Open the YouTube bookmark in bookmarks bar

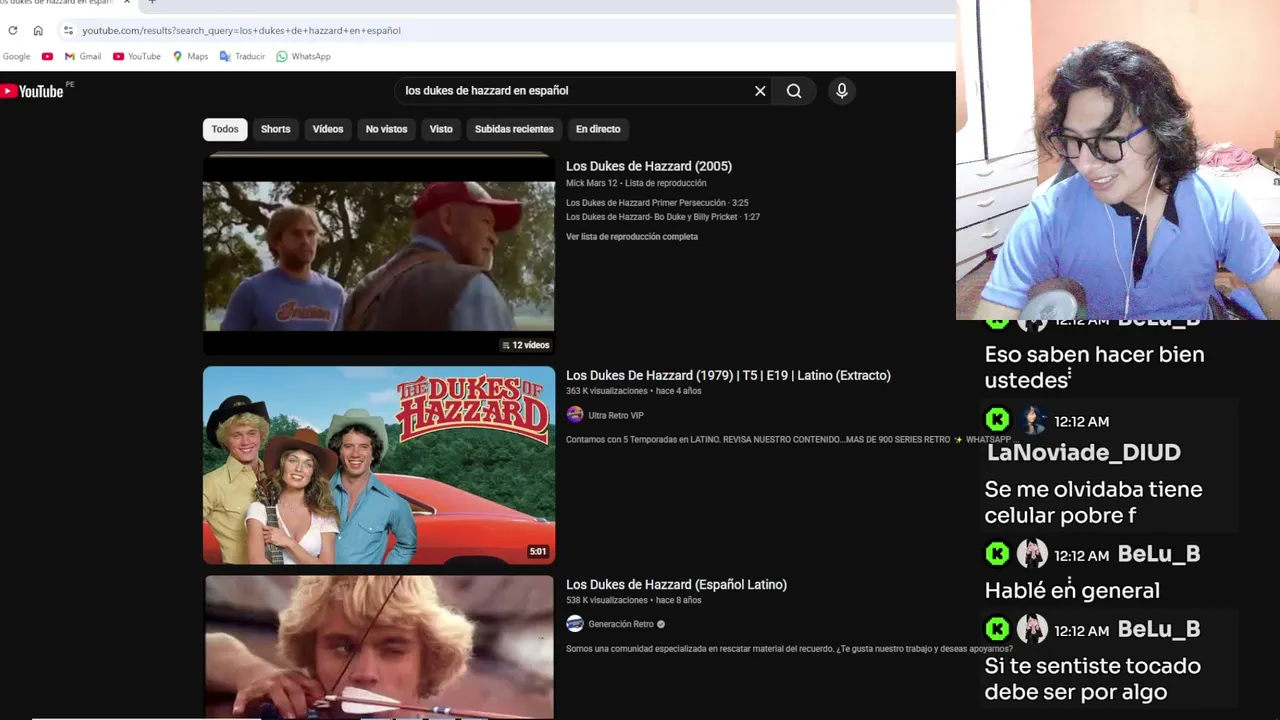(x=137, y=56)
